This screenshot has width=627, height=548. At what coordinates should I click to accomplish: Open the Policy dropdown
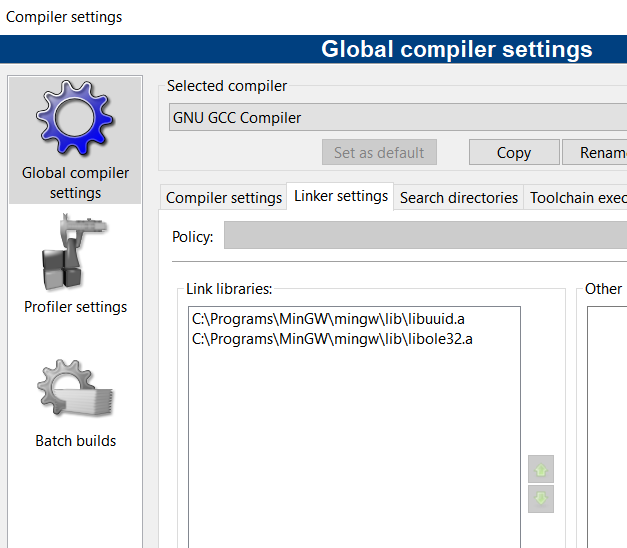[x=425, y=235]
